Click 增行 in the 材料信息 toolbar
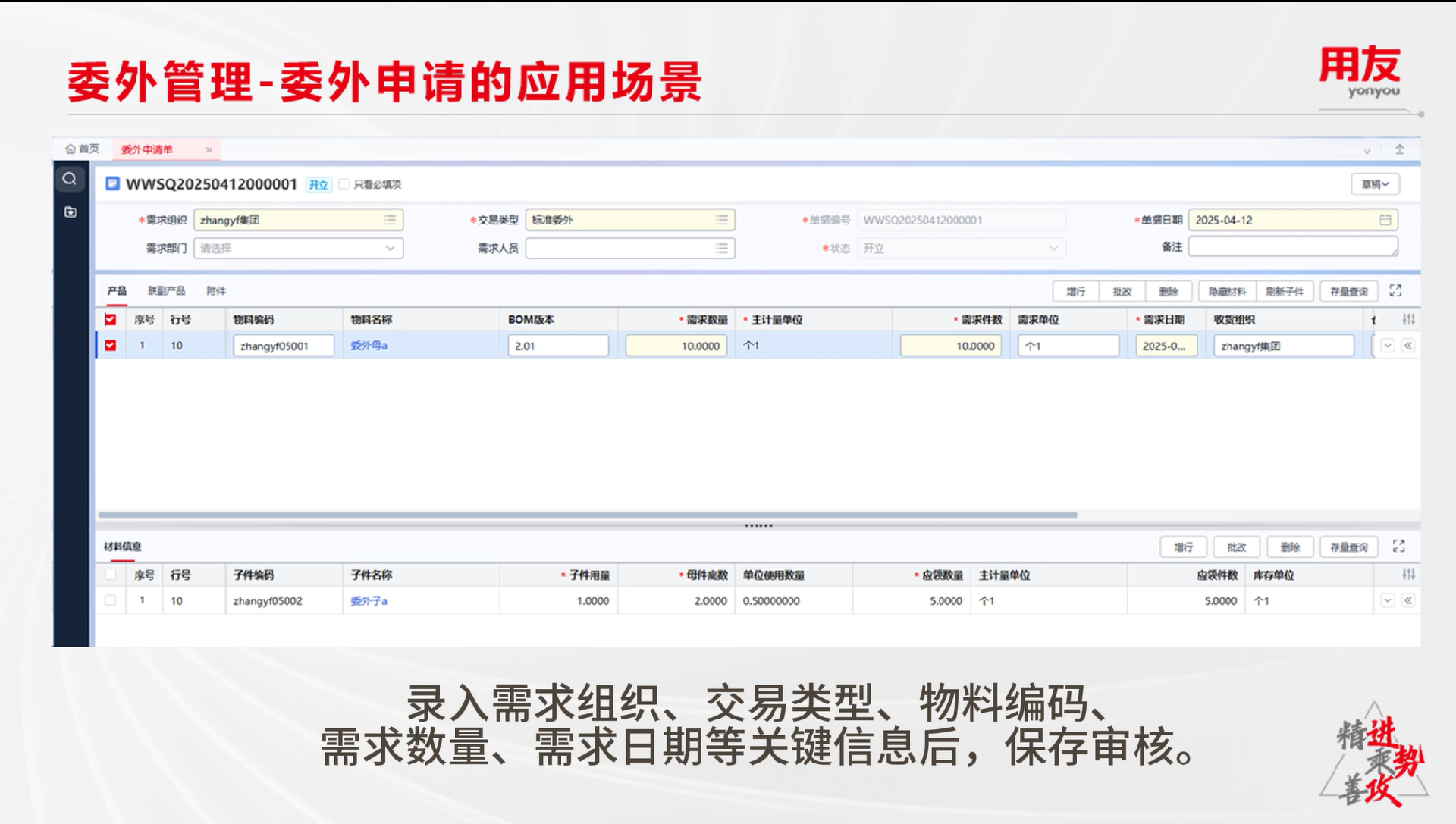Viewport: 1456px width, 824px height. coord(1183,547)
